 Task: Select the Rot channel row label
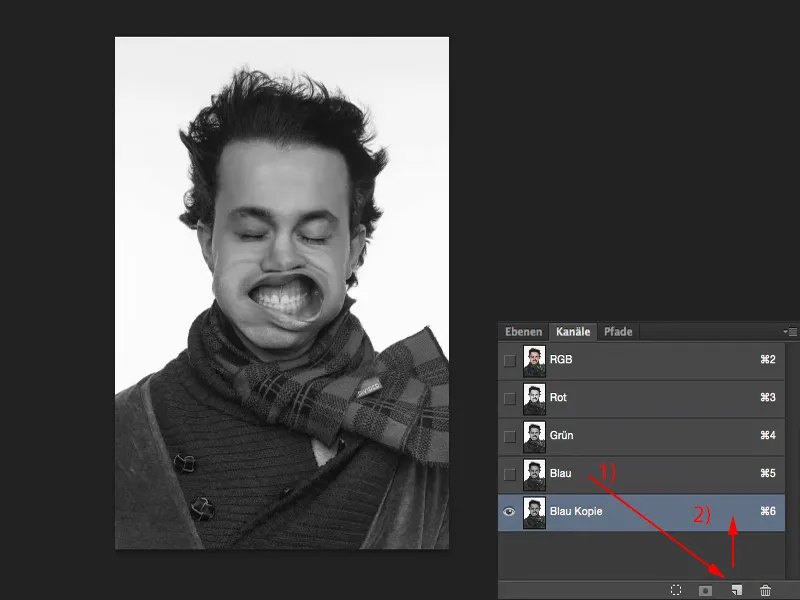[x=558, y=397]
